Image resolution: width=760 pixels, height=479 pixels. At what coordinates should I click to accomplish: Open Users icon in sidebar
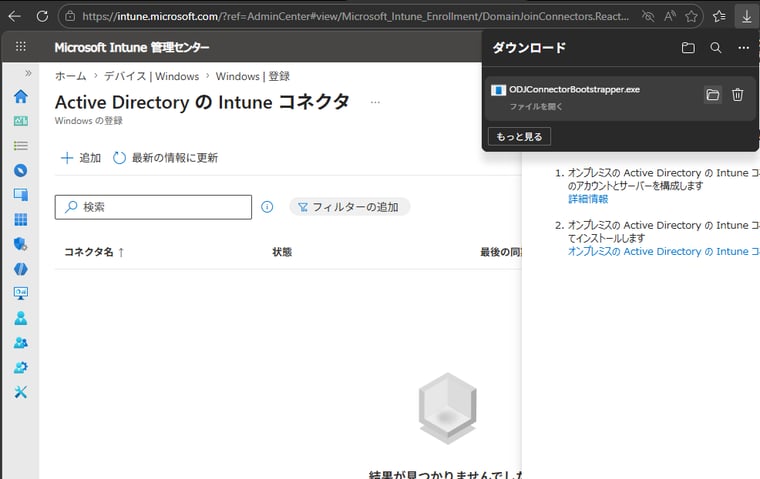tap(21, 318)
